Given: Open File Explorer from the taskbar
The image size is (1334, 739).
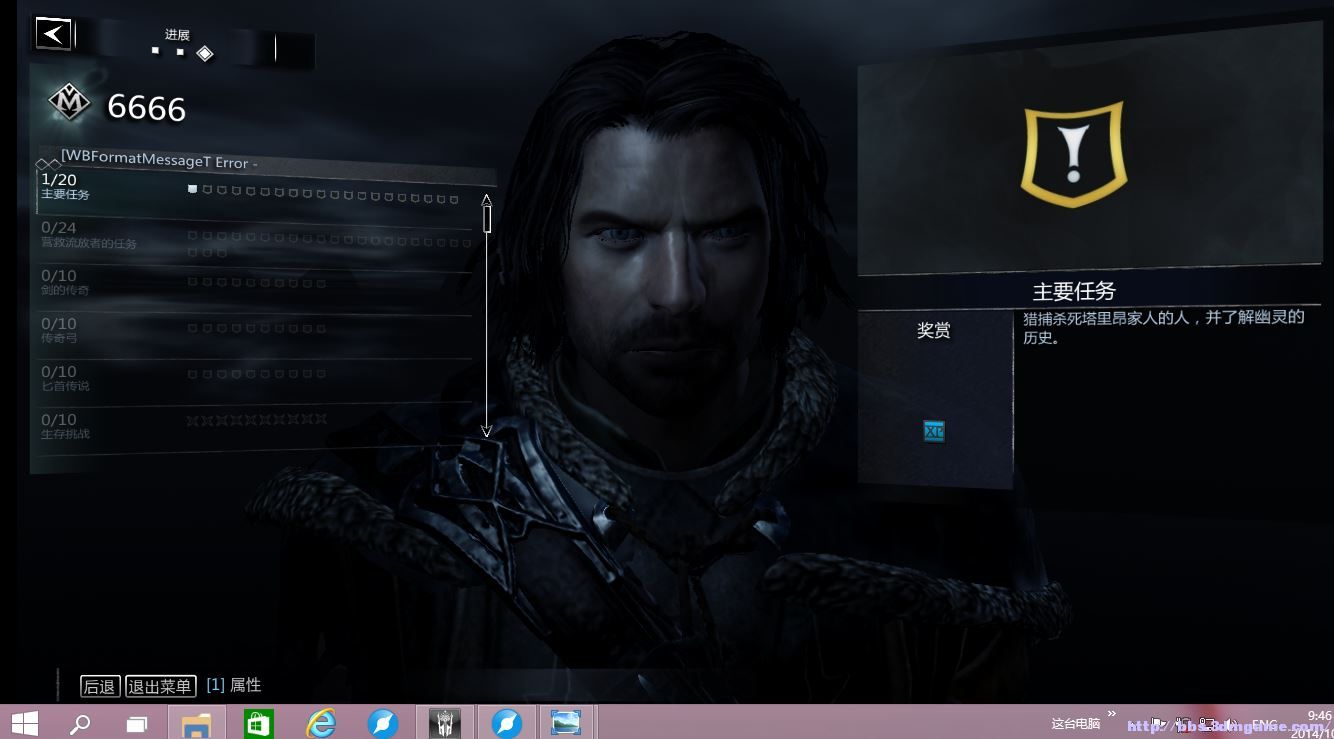Looking at the screenshot, I should (x=196, y=722).
